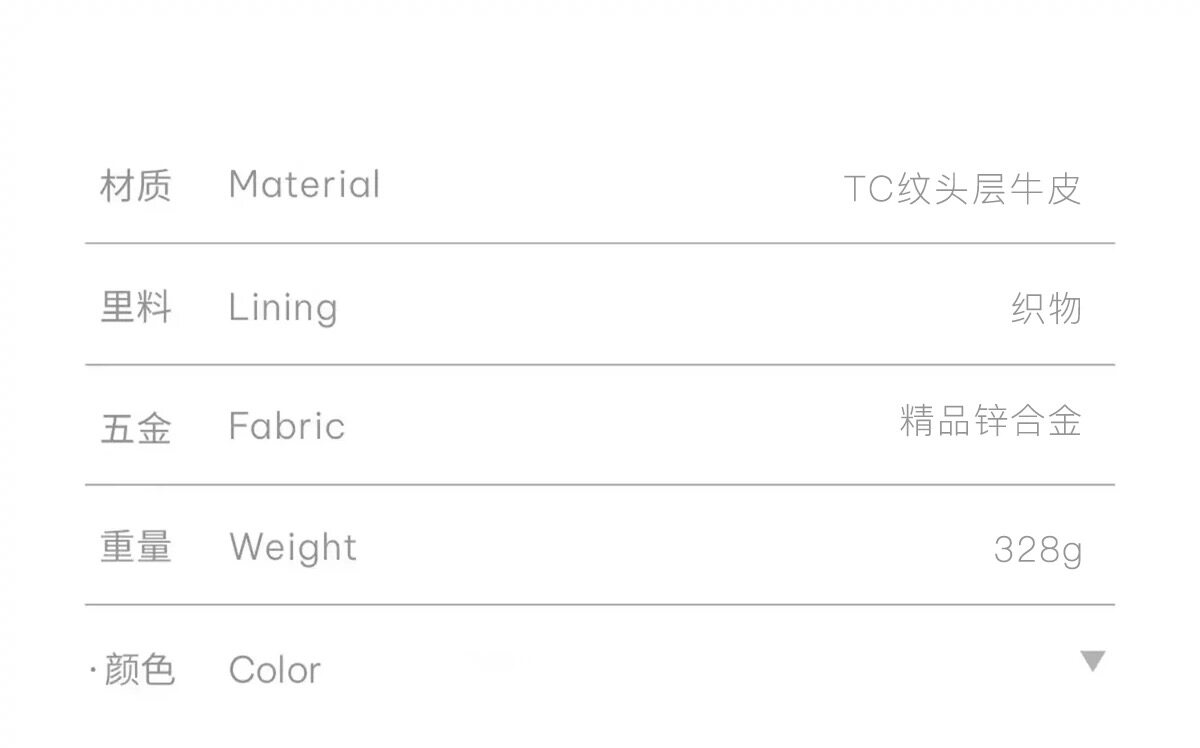Click the bullet dot before 颜色
The image size is (1200, 748).
pos(93,671)
